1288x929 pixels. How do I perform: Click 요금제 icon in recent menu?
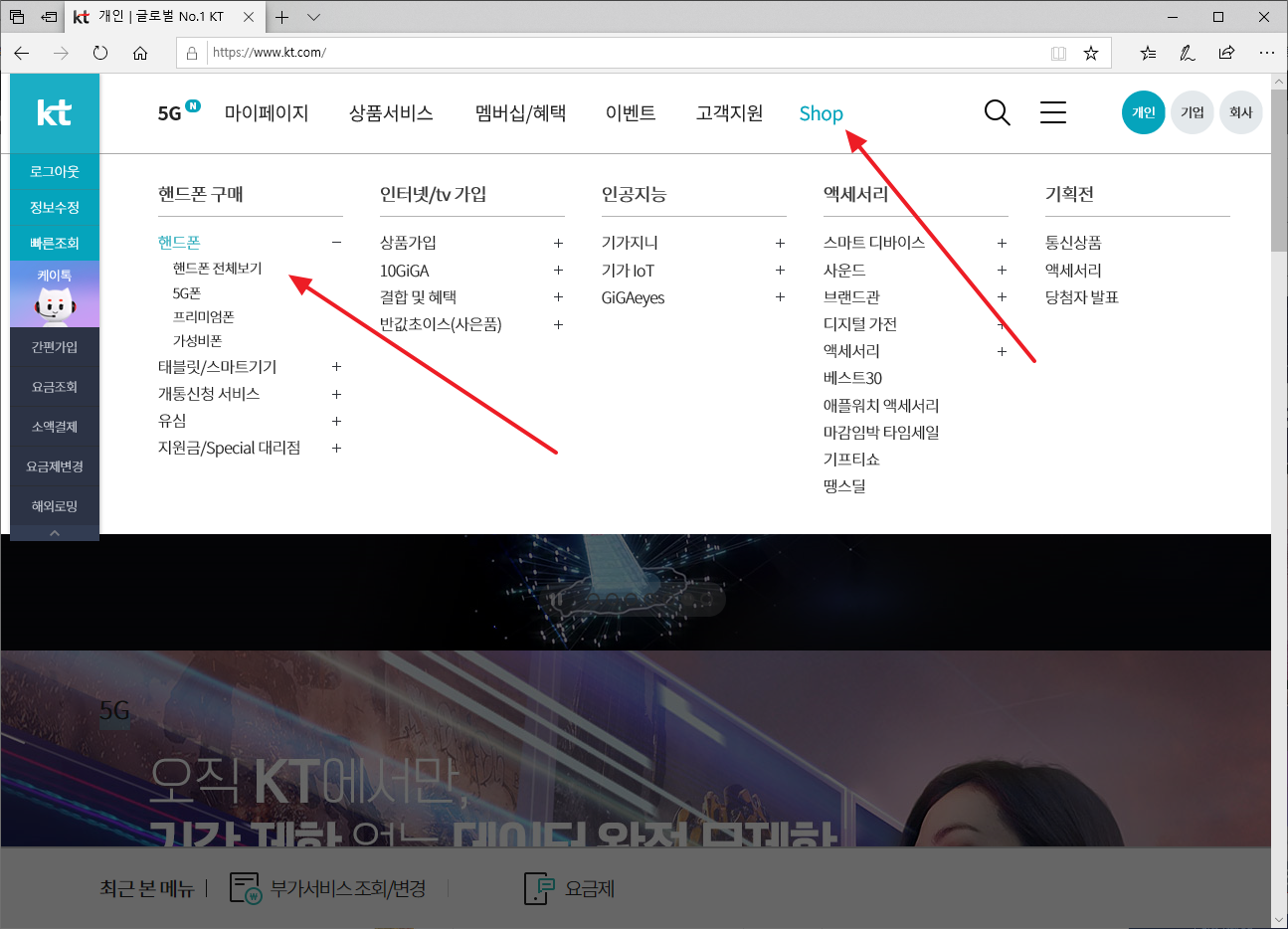pos(538,888)
